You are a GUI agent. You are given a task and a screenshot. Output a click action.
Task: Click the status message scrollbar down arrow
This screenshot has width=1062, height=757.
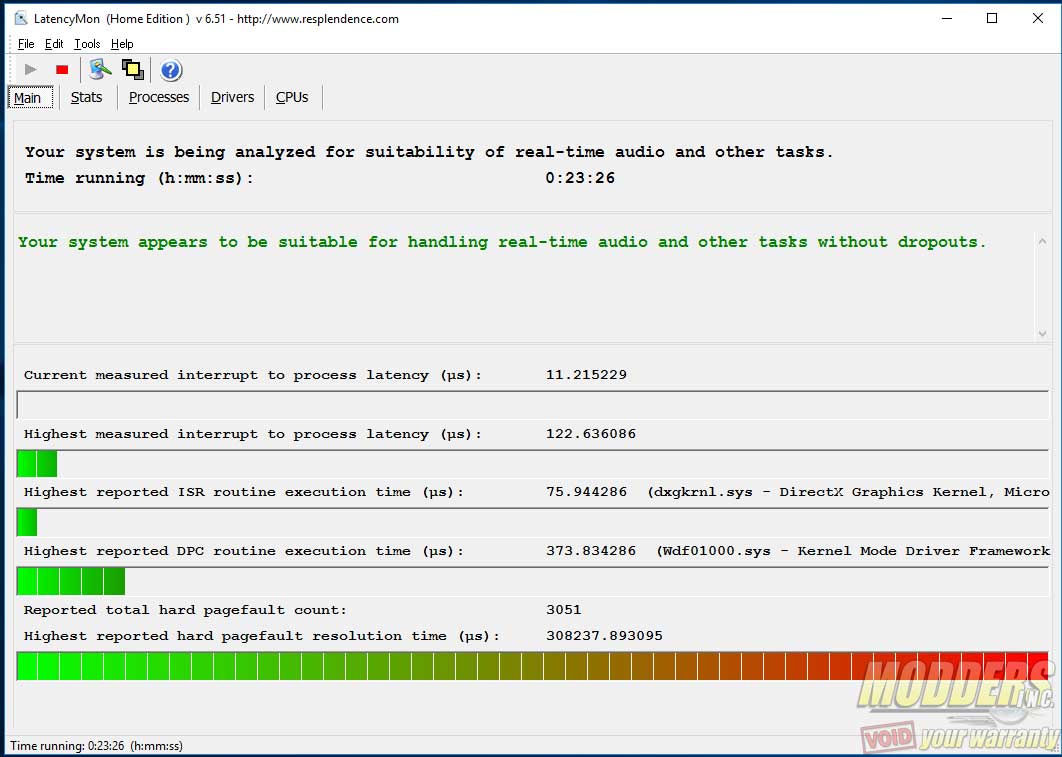pos(1042,334)
